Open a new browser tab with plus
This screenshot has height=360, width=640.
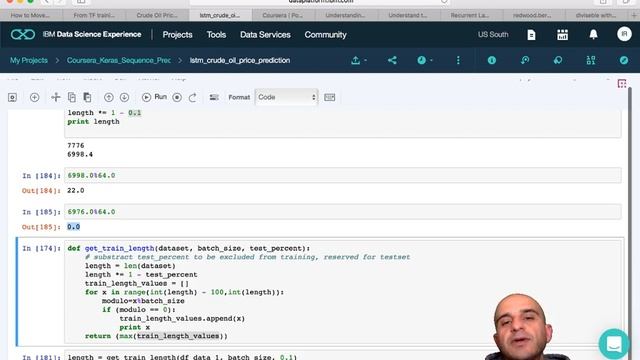coord(634,16)
